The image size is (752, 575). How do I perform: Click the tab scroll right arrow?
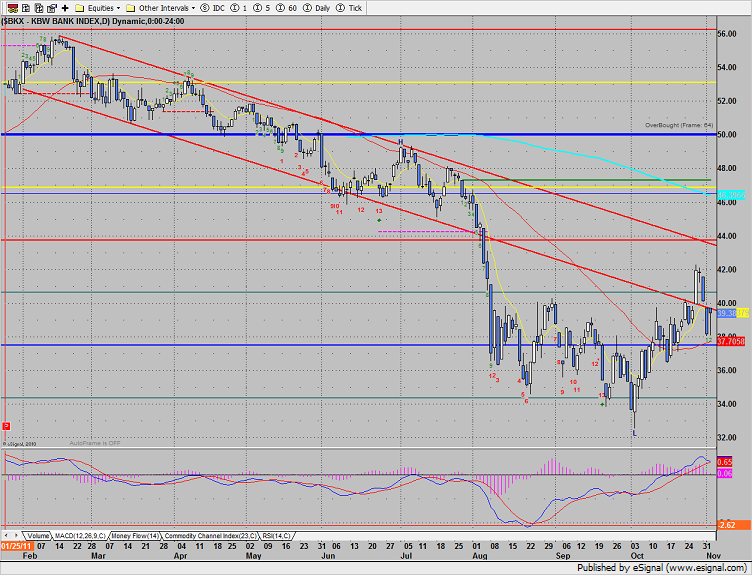[x=16, y=535]
